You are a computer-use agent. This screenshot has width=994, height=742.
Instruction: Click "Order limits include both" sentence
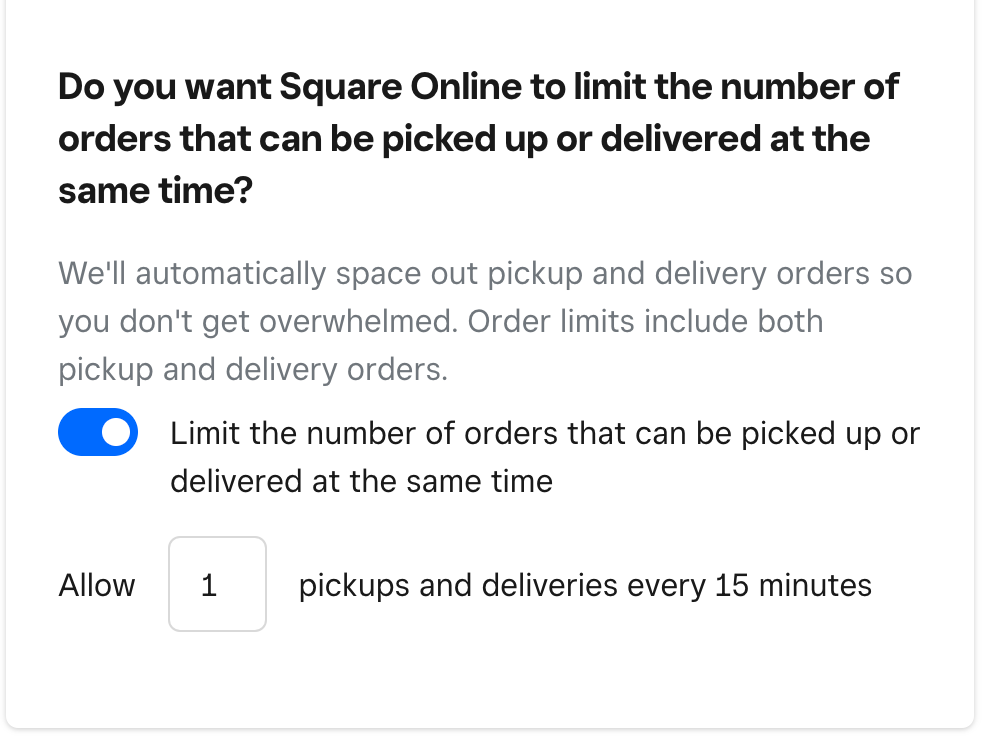[x=645, y=322]
